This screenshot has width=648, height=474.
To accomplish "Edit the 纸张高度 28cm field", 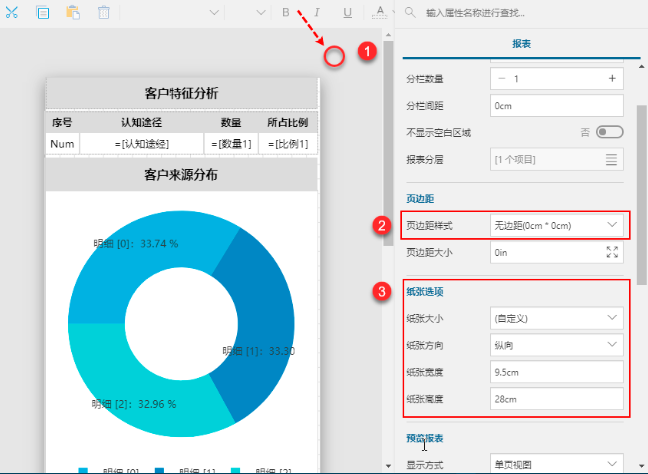I will (x=557, y=399).
